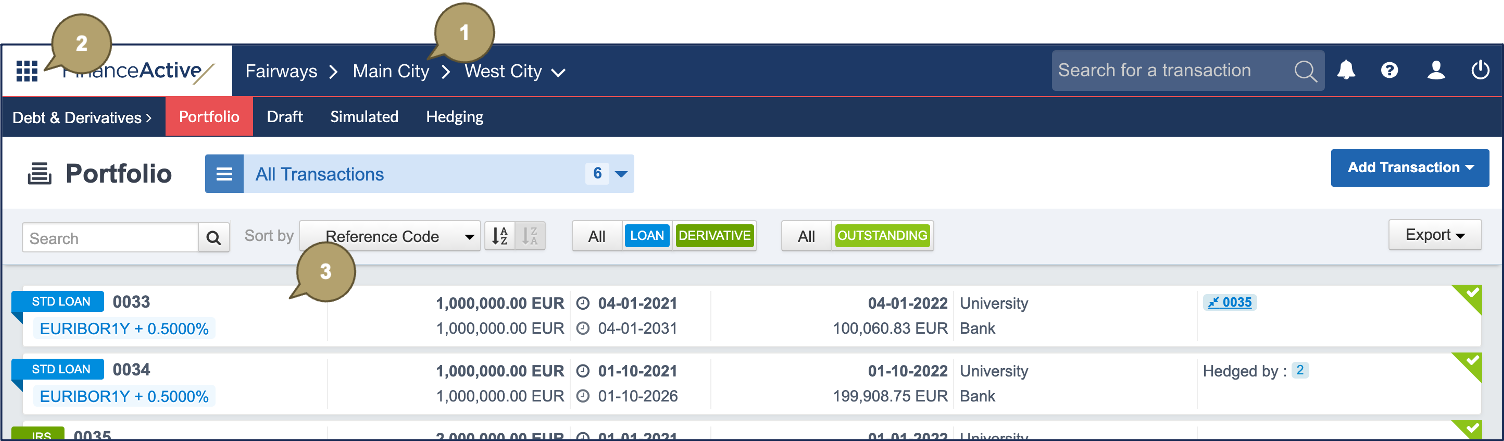Sort ascending A to Z
This screenshot has height=441, width=1504.
pos(499,236)
